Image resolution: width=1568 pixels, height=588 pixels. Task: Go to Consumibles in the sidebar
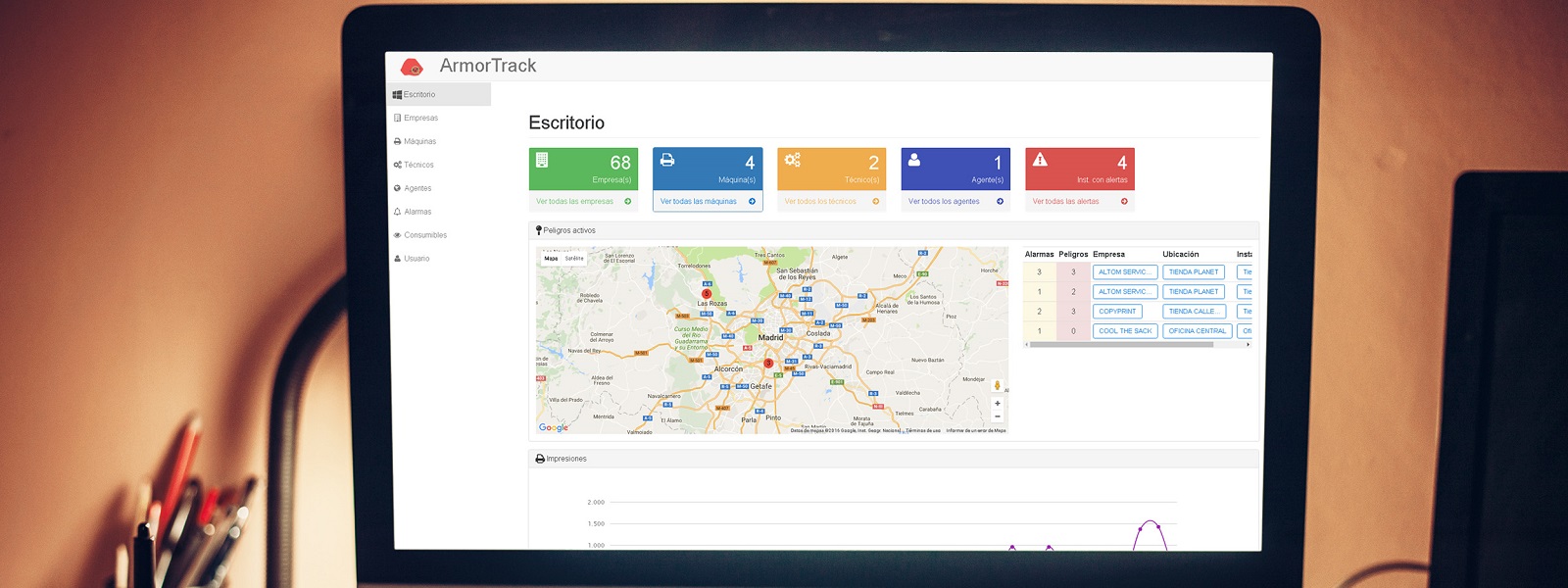(424, 235)
